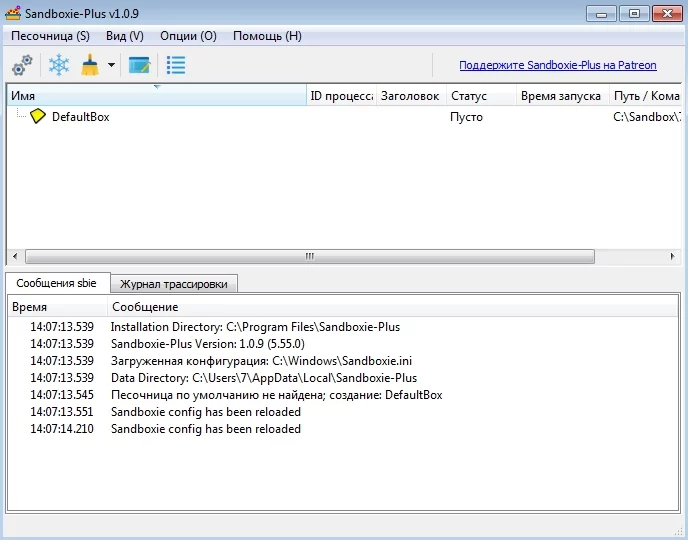This screenshot has height=540, width=688.
Task: Open global settings gears icon
Action: tap(22, 65)
